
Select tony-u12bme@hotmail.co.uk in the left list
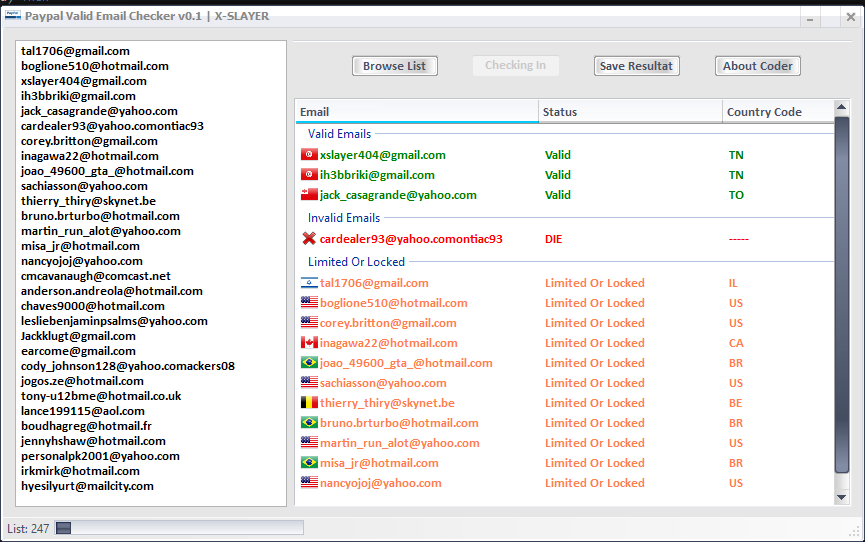coord(101,396)
